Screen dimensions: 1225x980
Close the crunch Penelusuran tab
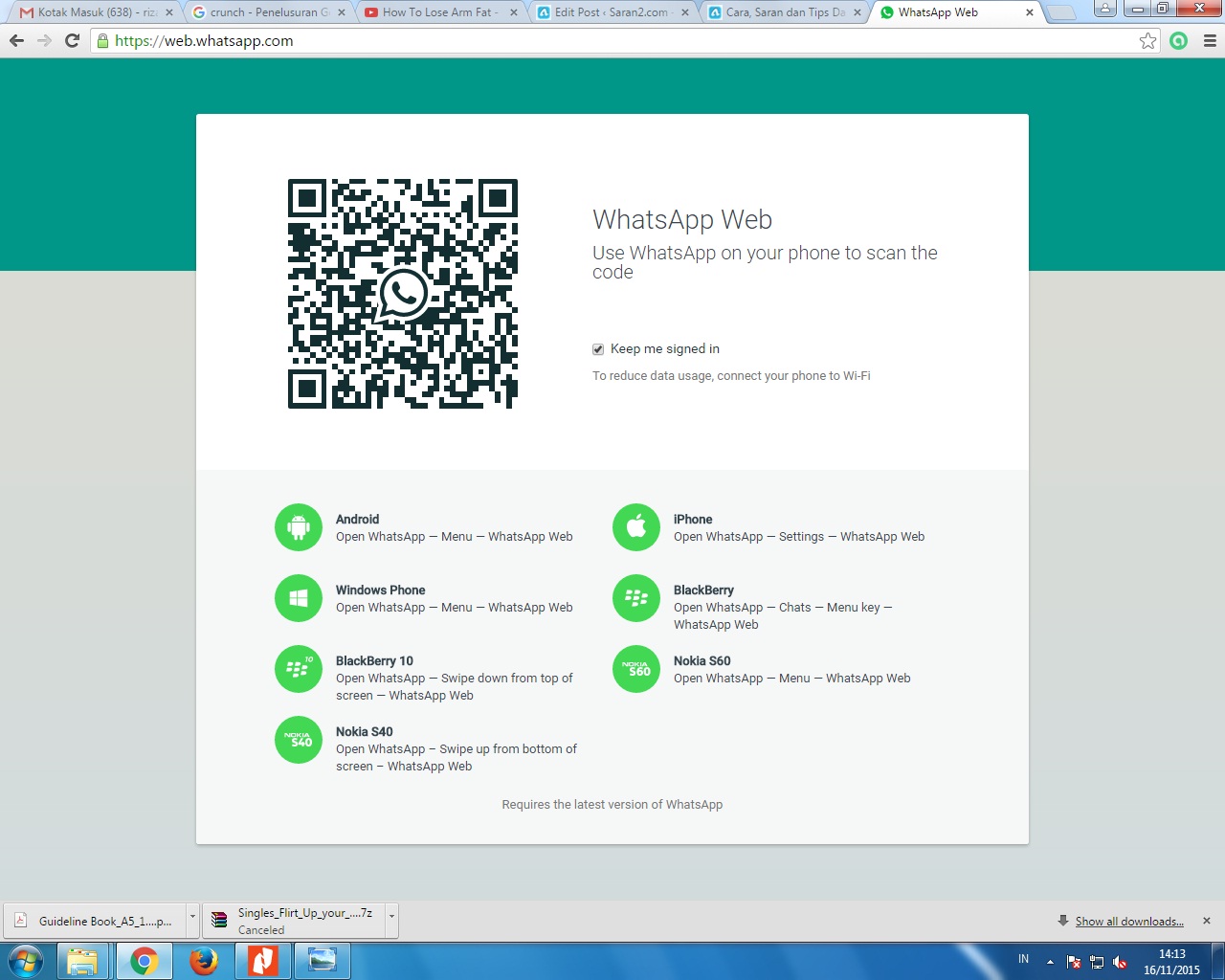[x=342, y=12]
